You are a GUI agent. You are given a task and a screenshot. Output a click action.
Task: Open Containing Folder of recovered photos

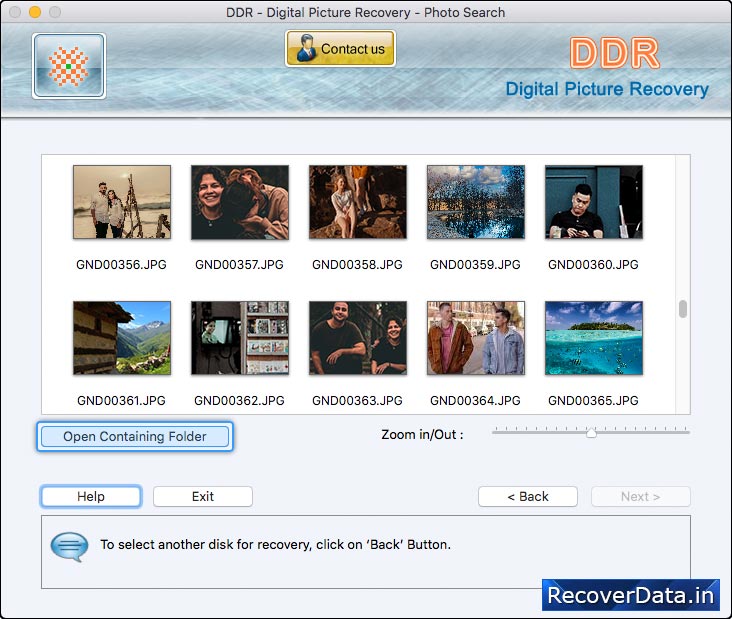(135, 436)
